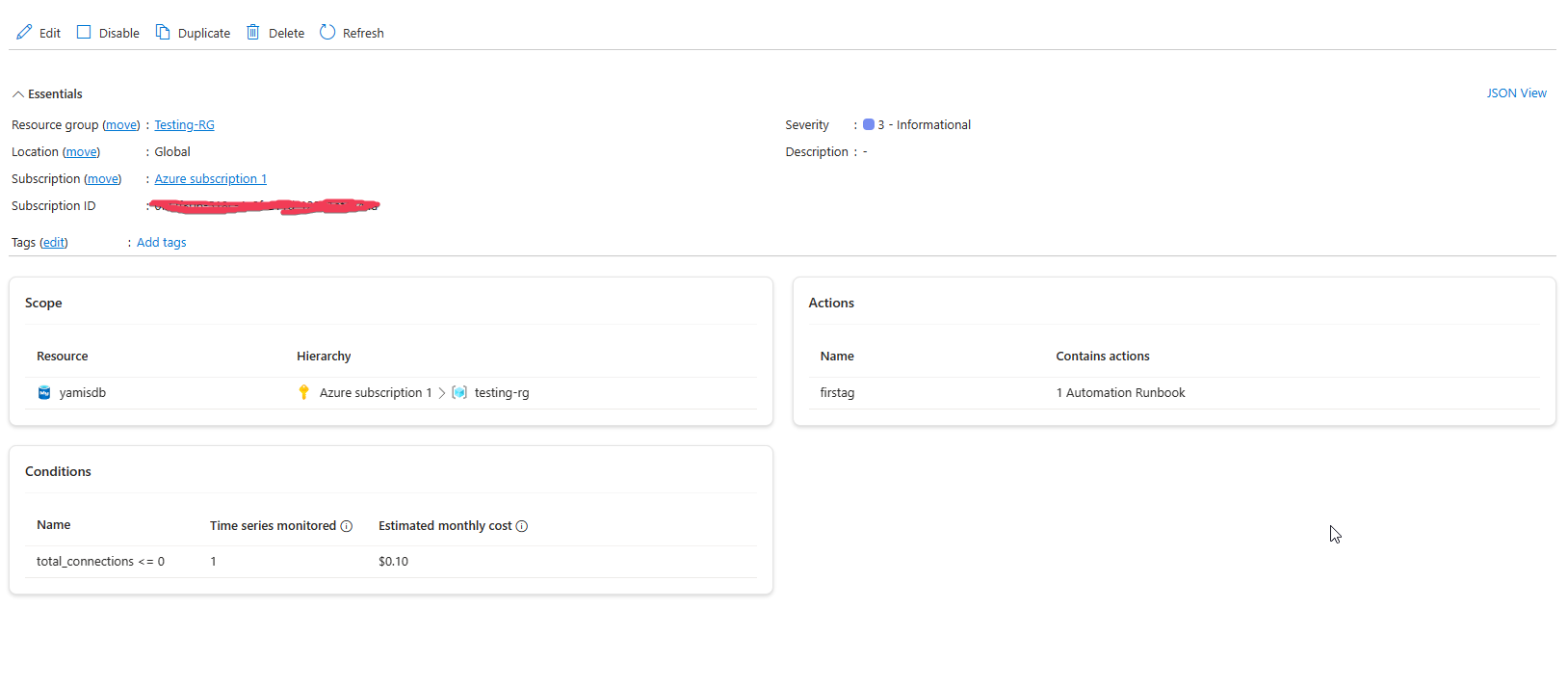This screenshot has height=688, width=1568.
Task: Click the yamisdb MySQL database icon
Action: (44, 392)
